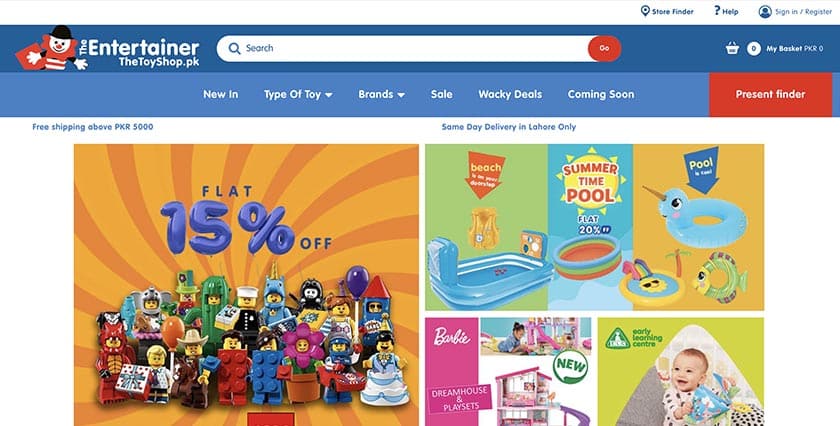Open the Flat 15% off LEGO banner
The width and height of the screenshot is (840, 426).
(x=246, y=285)
